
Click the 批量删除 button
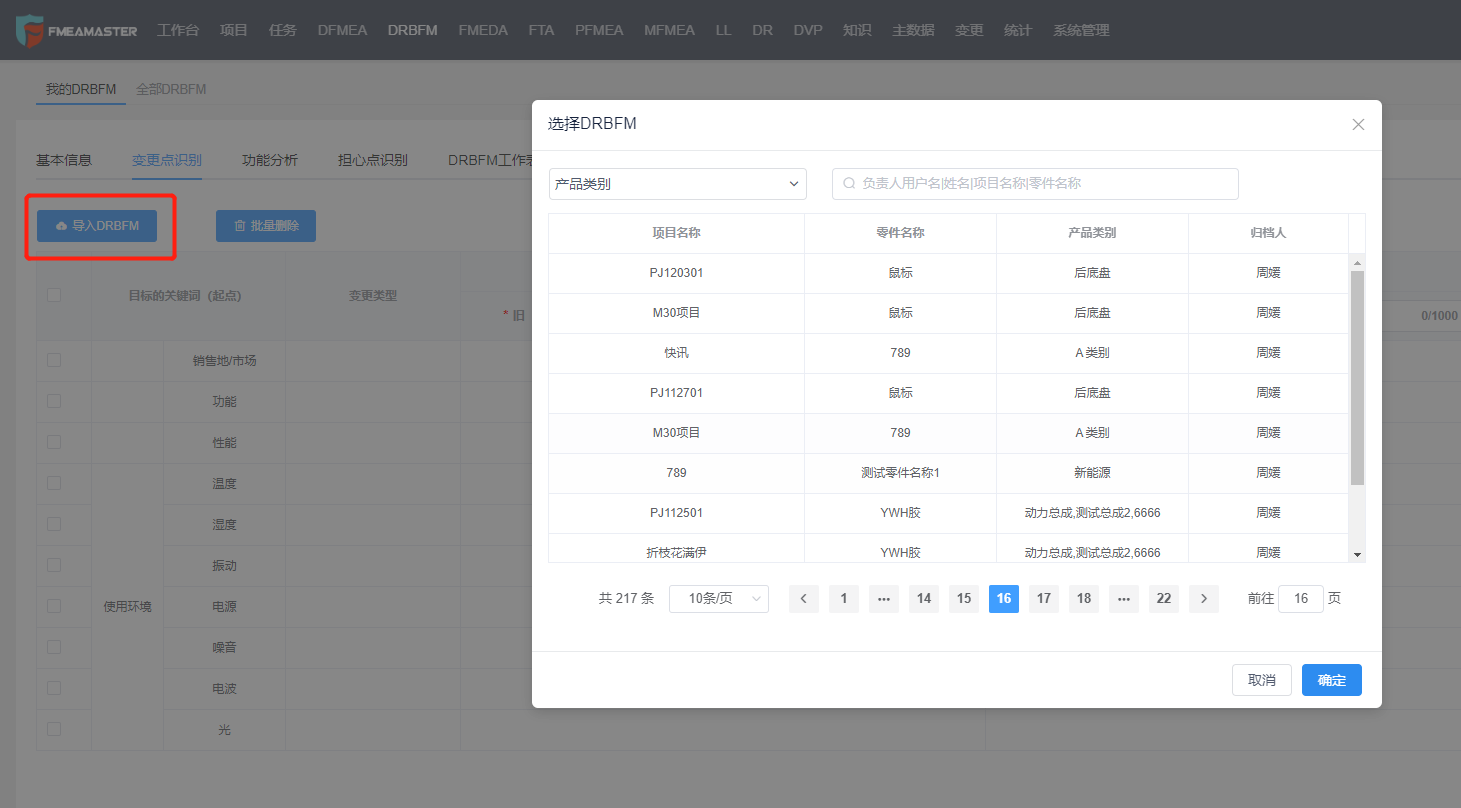point(266,226)
